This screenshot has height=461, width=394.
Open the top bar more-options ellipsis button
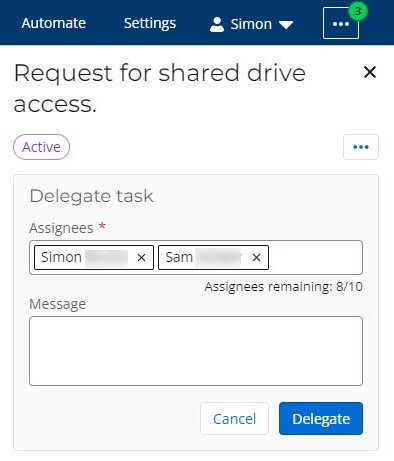(x=341, y=24)
